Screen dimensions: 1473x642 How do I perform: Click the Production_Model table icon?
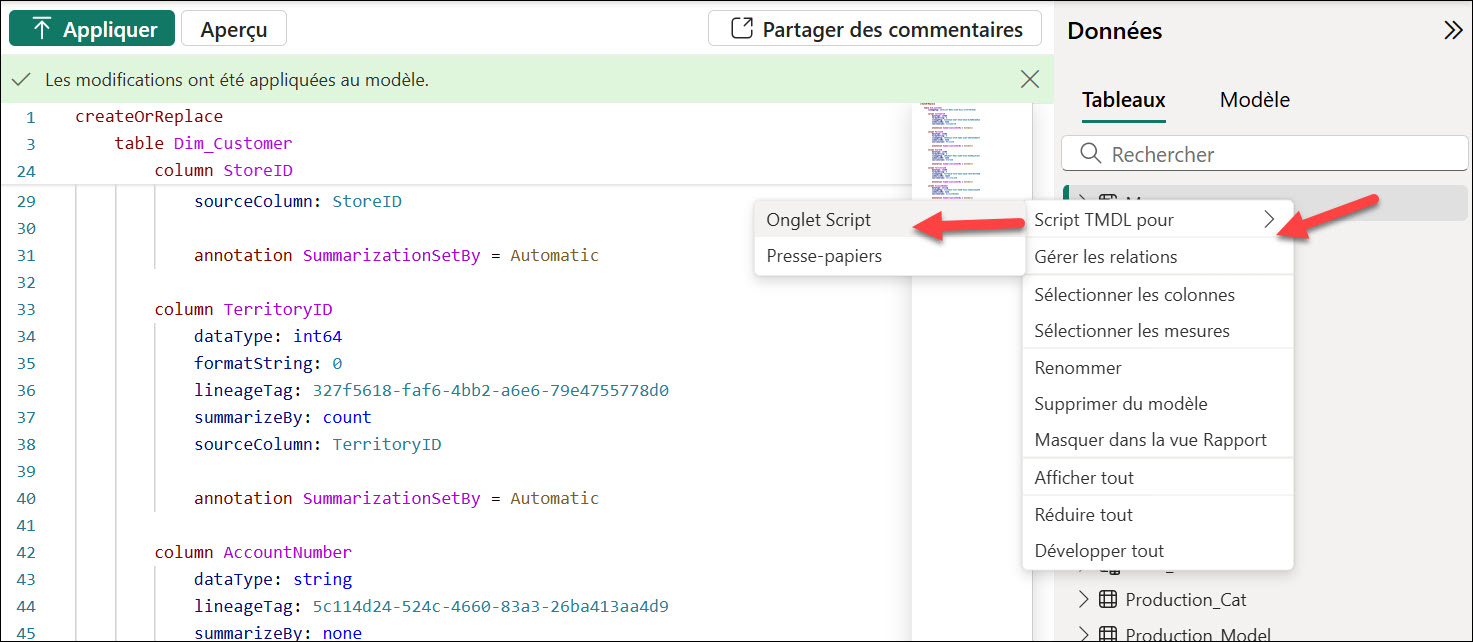coord(1108,634)
